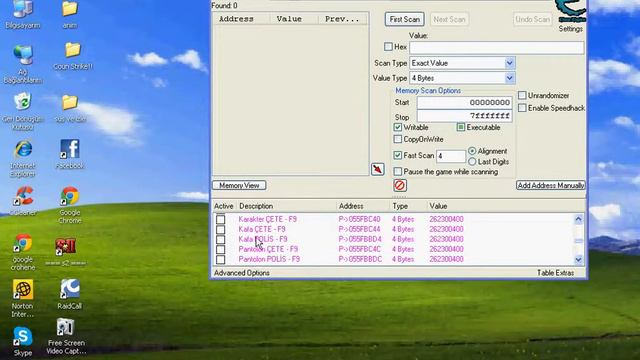This screenshot has height=360, width=640.
Task: Click the address P->055FBC4C cell
Action: 360,249
